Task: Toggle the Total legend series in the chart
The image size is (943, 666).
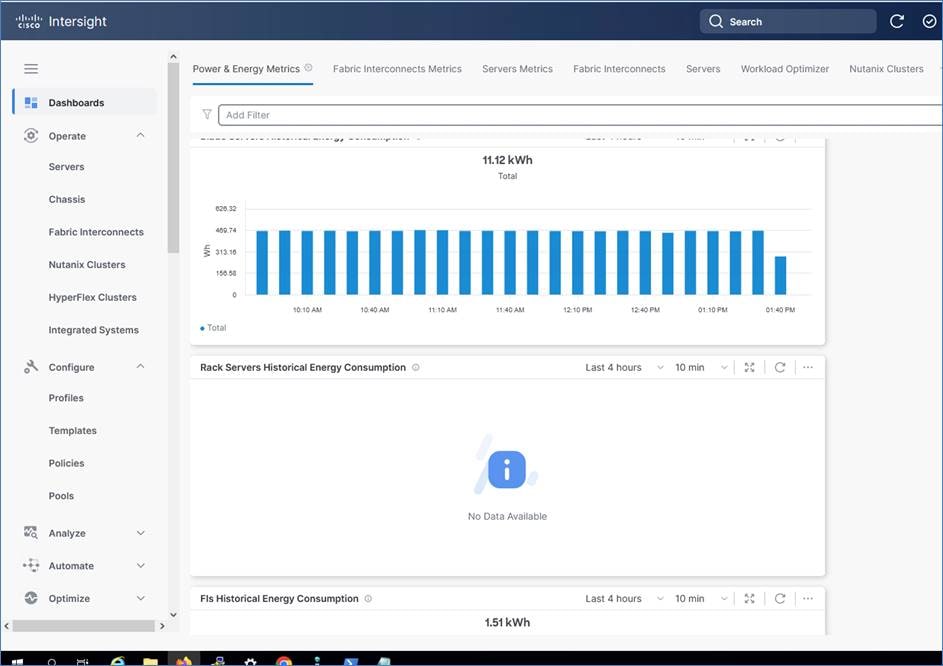Action: tap(213, 328)
